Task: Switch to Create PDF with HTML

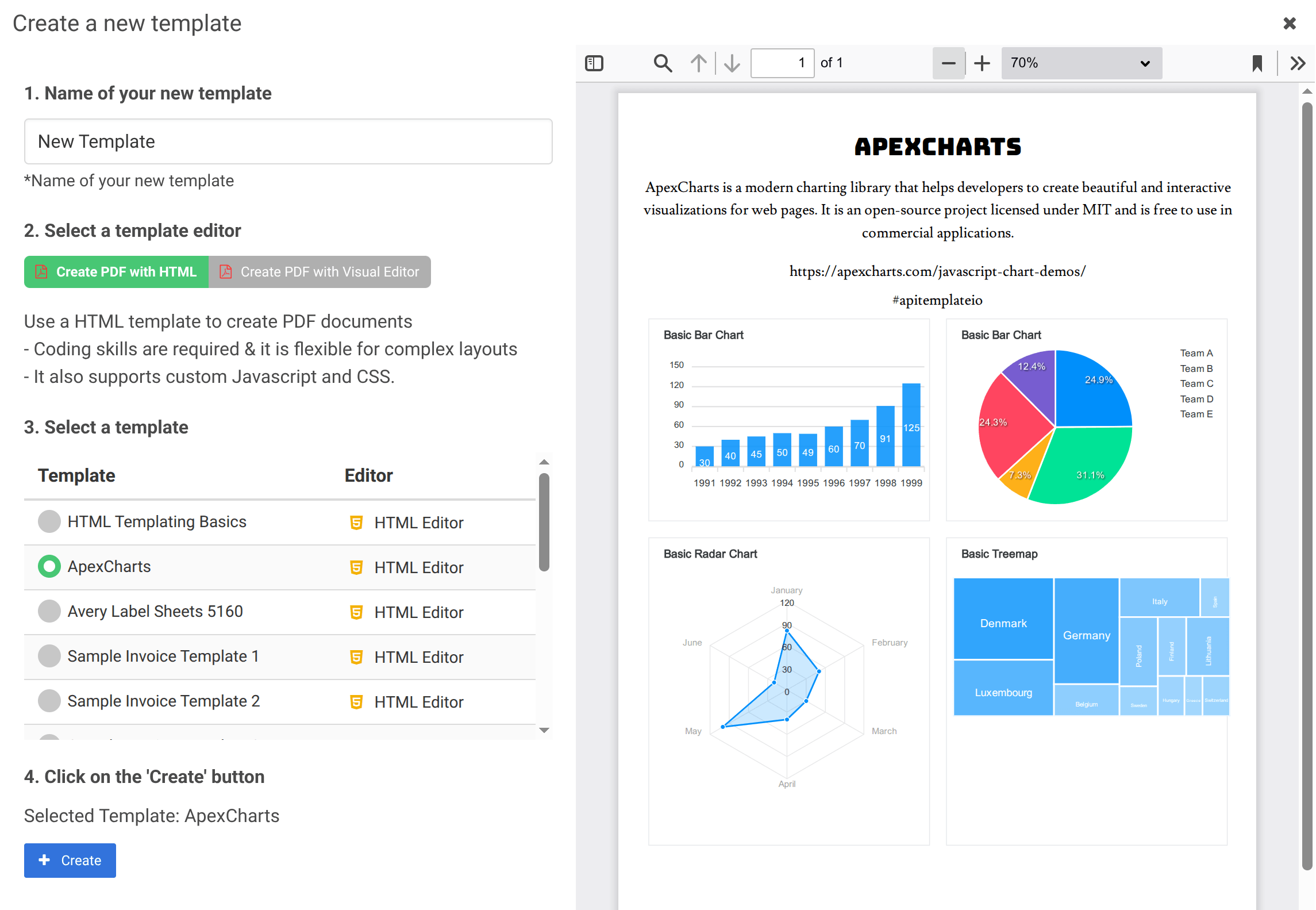Action: tap(116, 271)
